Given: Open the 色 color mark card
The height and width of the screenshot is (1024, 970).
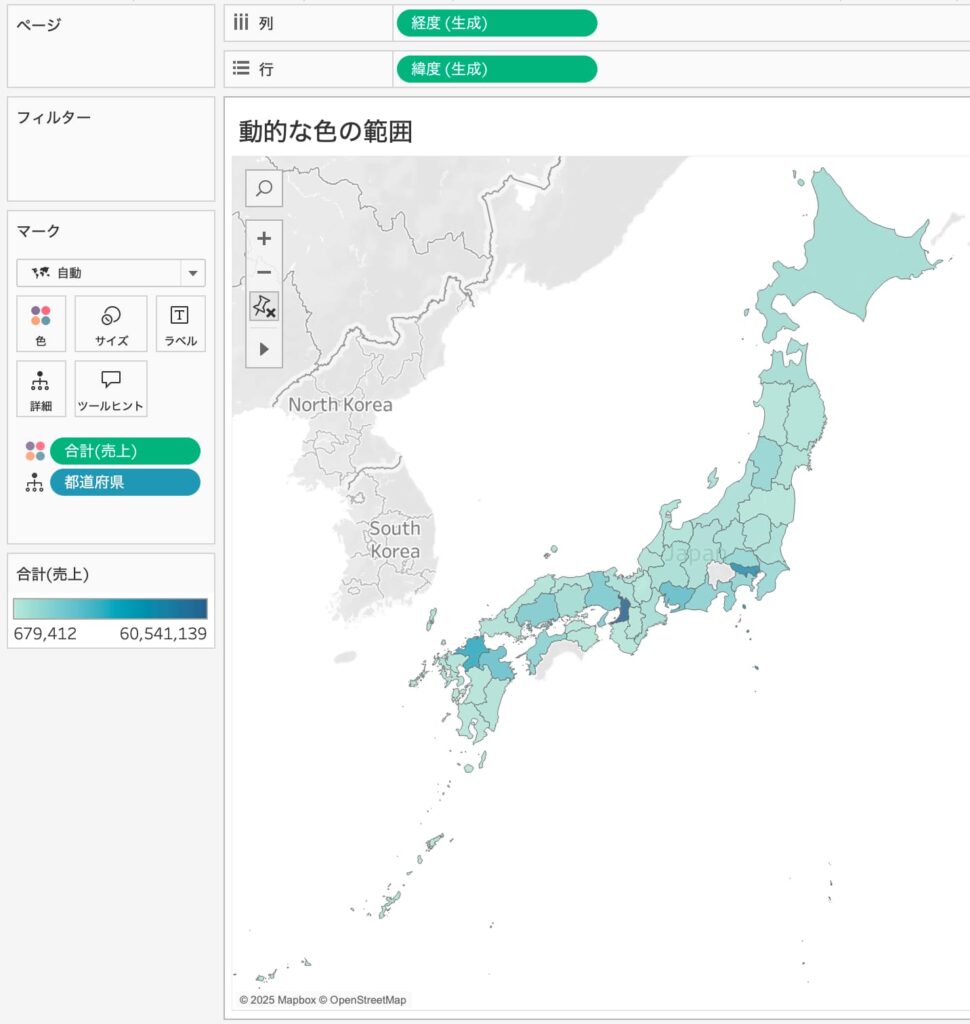Looking at the screenshot, I should [x=41, y=323].
